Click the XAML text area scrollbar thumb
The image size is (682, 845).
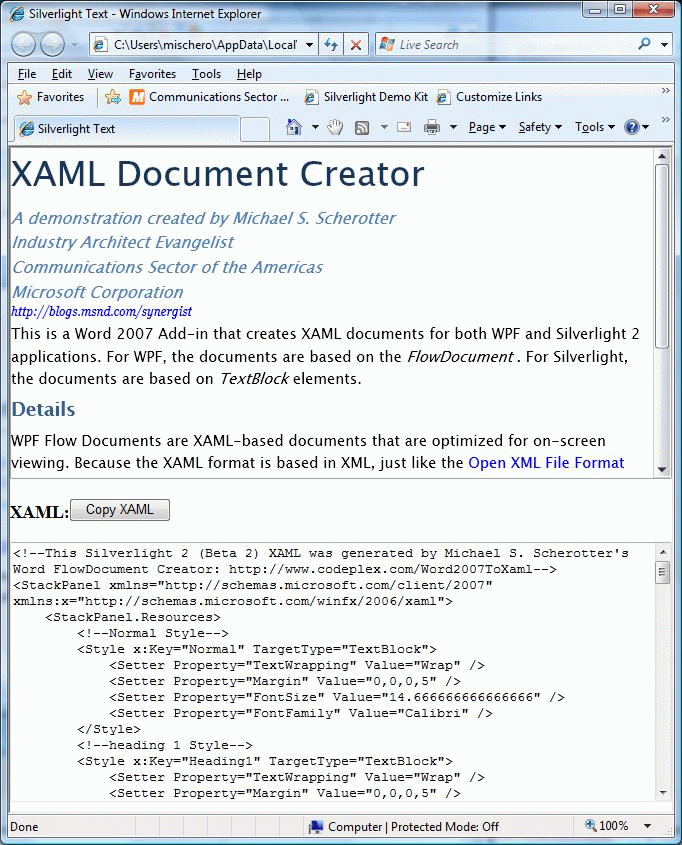pyautogui.click(x=663, y=572)
